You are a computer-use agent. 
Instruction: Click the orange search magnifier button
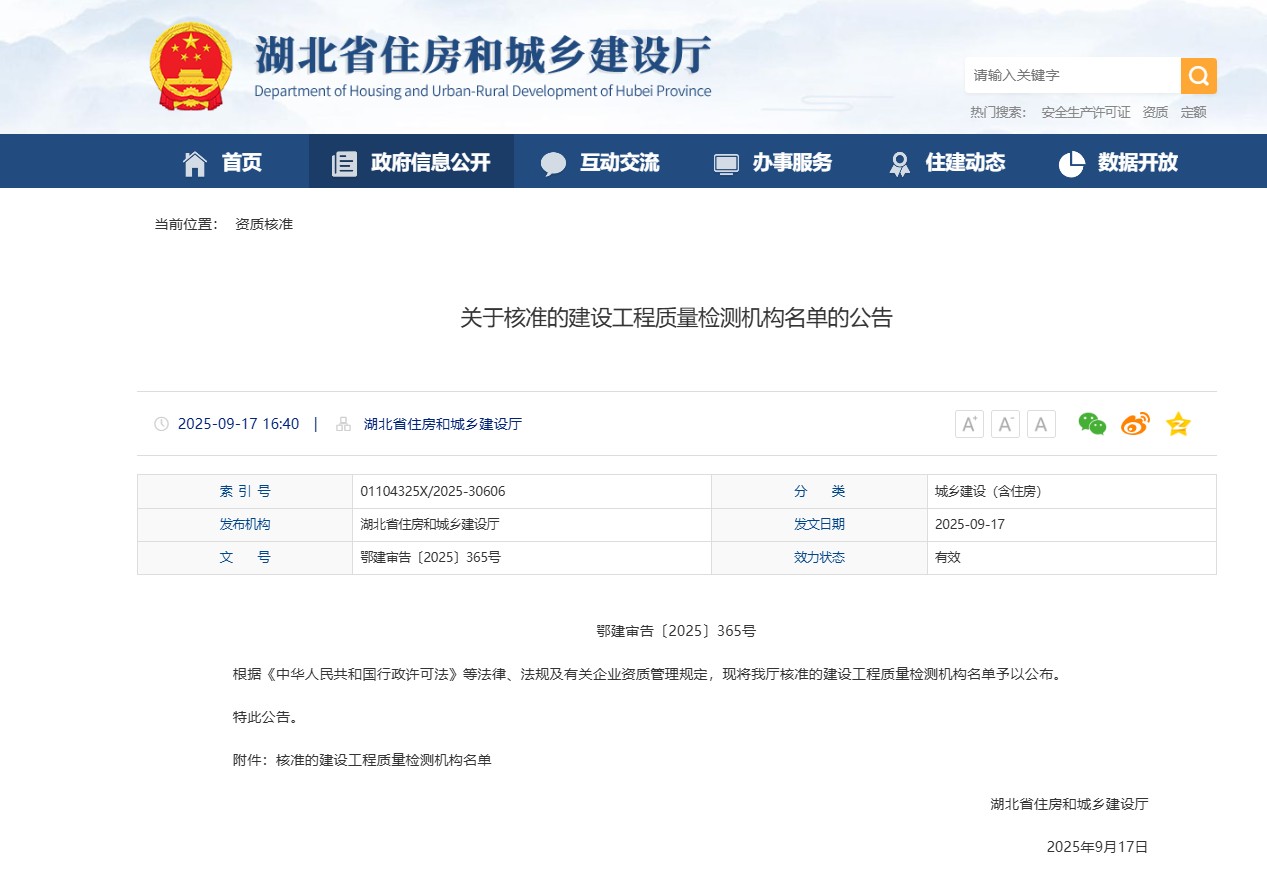[x=1198, y=75]
